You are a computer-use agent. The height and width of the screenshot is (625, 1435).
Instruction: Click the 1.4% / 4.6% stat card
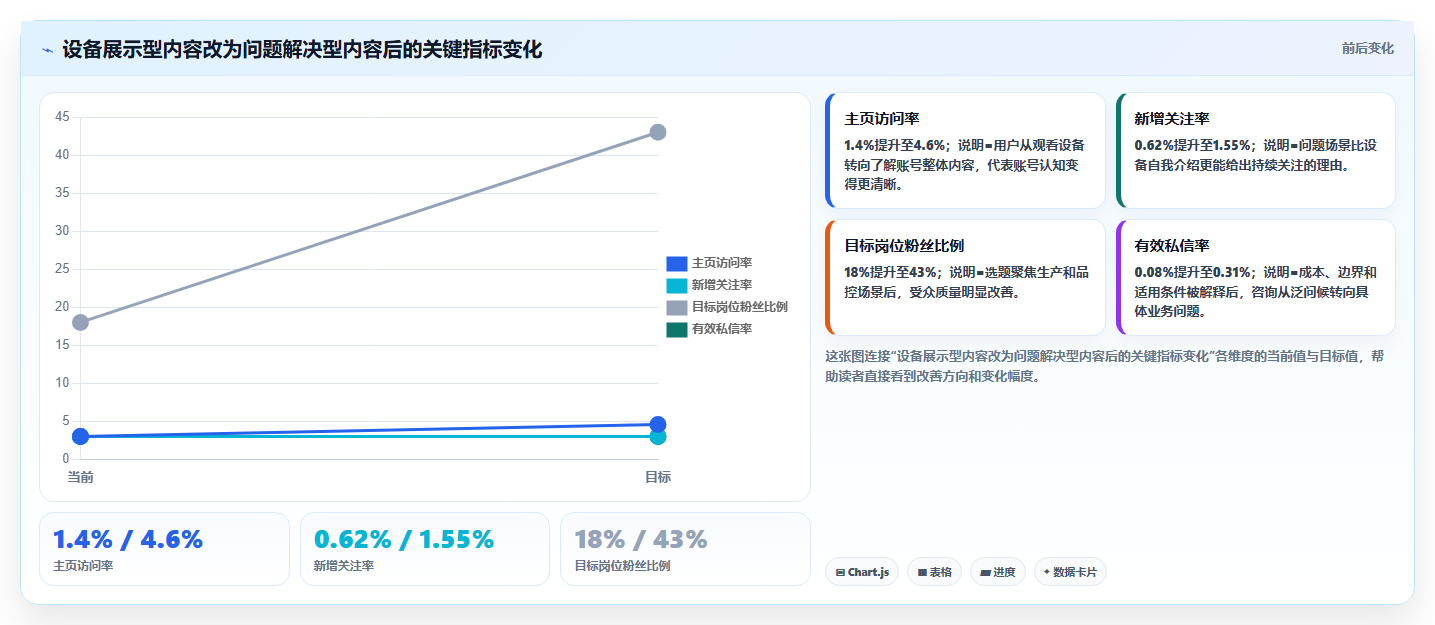click(x=164, y=549)
